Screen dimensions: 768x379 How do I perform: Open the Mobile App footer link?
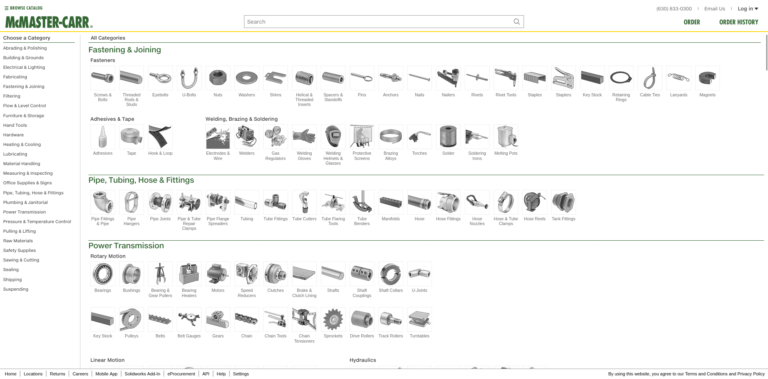pos(106,374)
